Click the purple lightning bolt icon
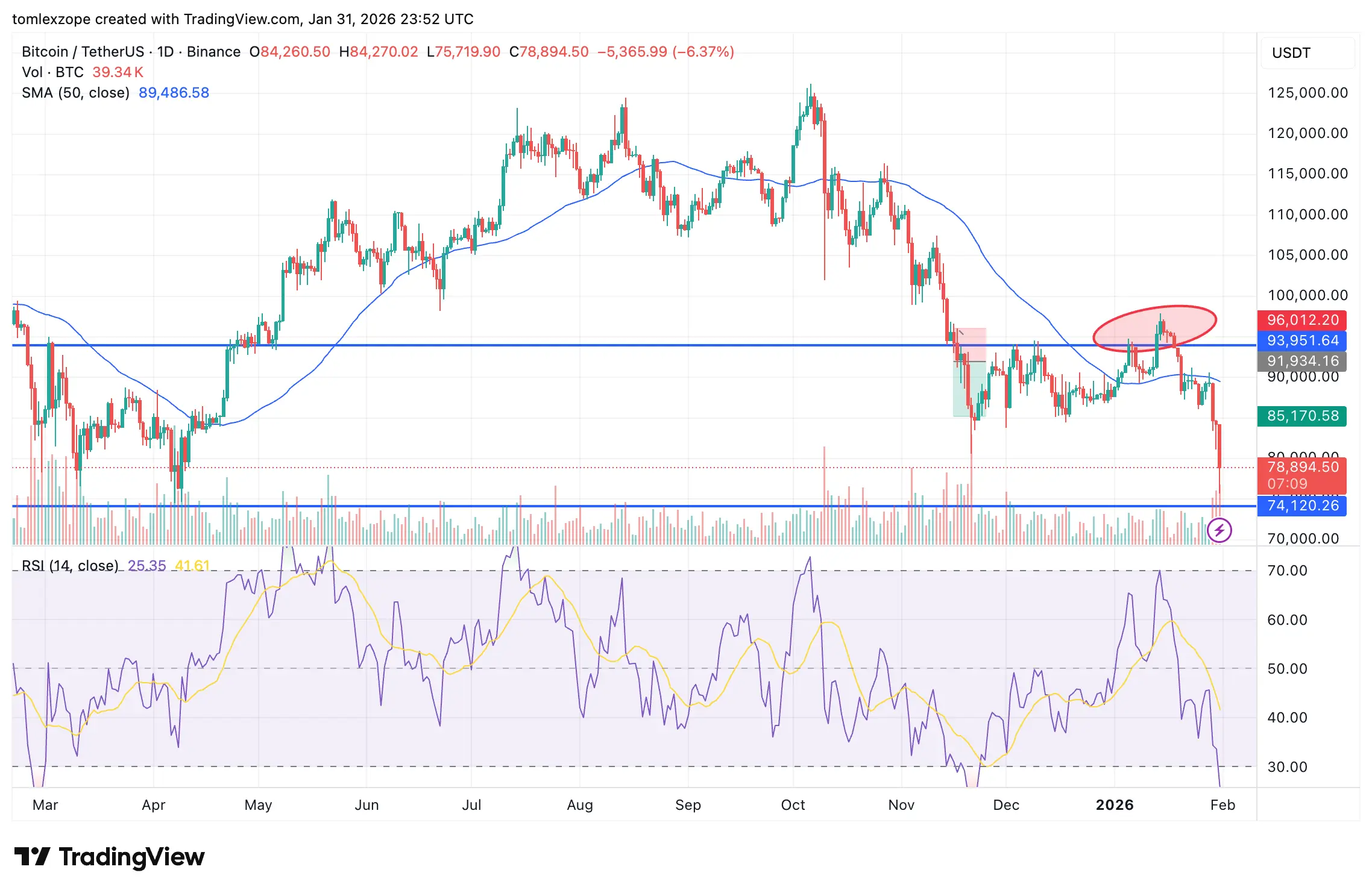The image size is (1372, 893). (x=1219, y=530)
